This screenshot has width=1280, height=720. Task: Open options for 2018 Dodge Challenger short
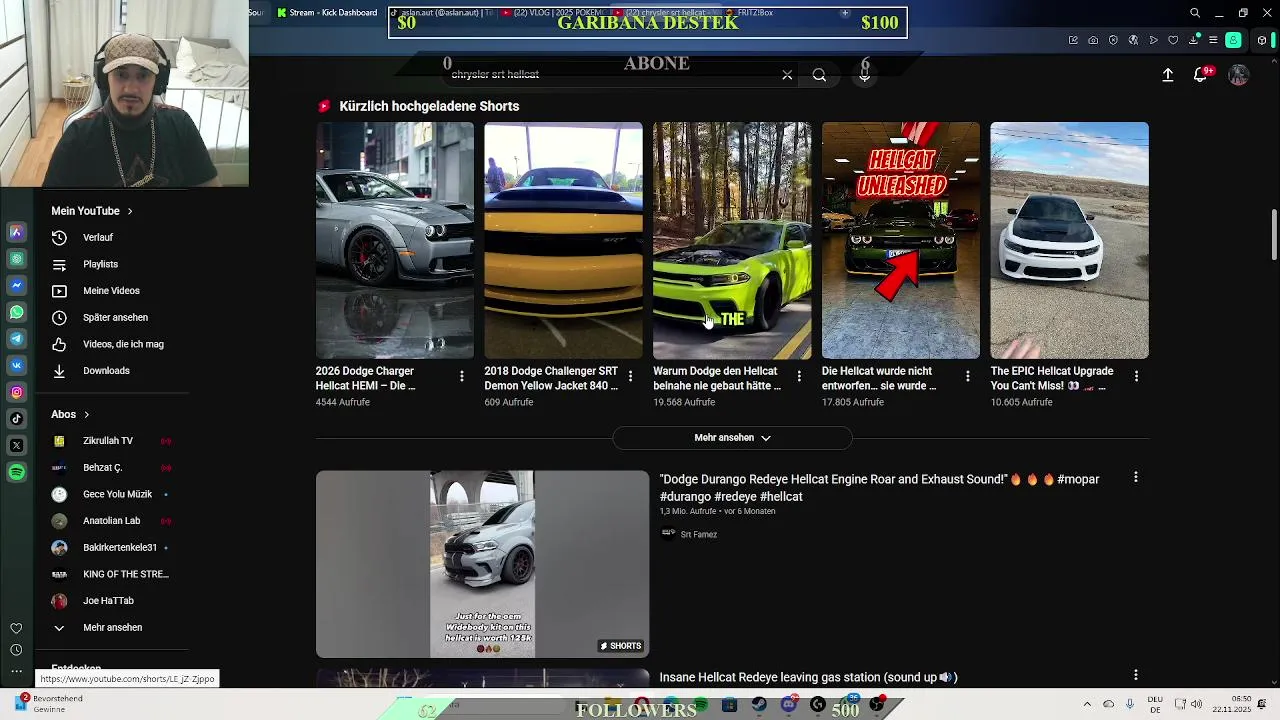tap(630, 376)
